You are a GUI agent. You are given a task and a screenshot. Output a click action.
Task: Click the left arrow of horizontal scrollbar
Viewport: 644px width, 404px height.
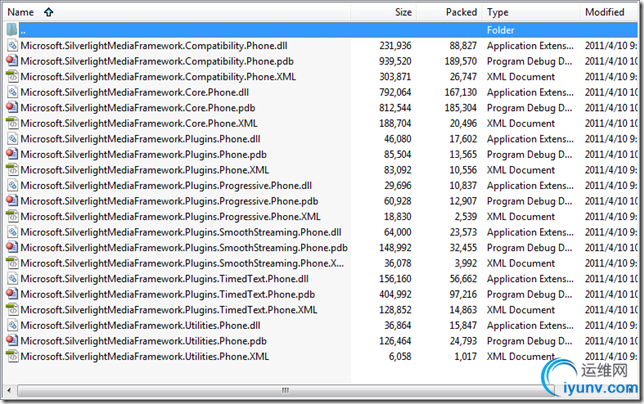click(9, 390)
